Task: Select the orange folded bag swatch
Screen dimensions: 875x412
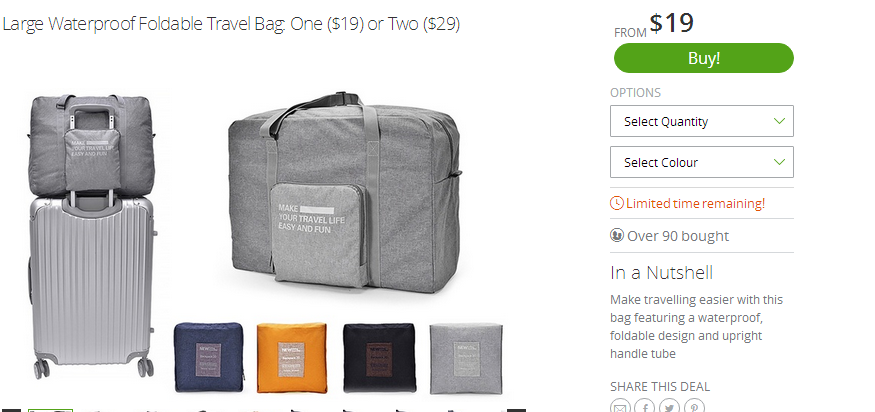Action: click(x=291, y=357)
